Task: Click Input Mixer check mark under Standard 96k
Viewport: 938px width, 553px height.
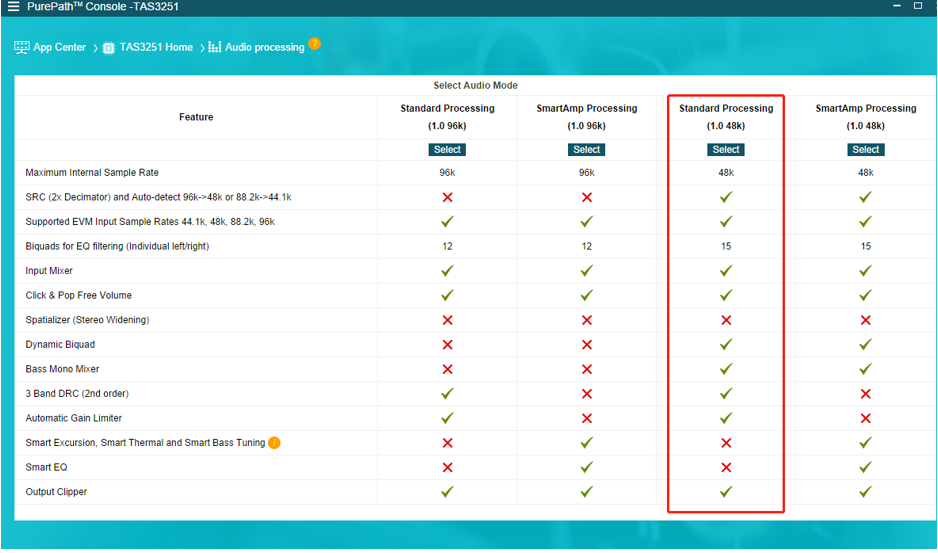Action: point(447,271)
